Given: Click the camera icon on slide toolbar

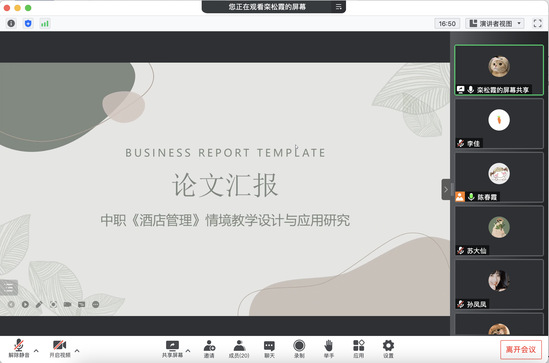Looking at the screenshot, I should (x=67, y=304).
